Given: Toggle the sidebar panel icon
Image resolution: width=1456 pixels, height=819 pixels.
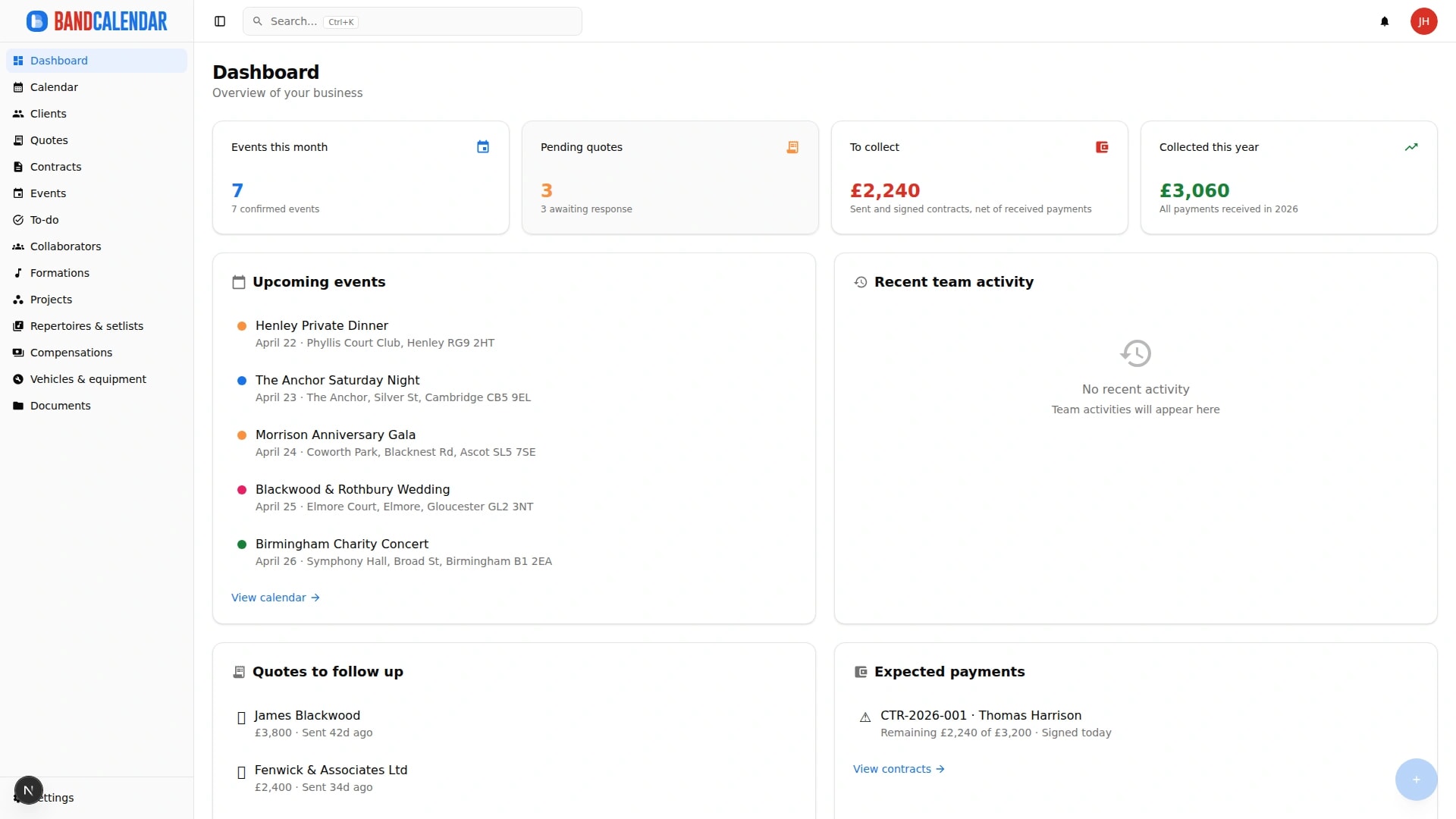Looking at the screenshot, I should pos(220,21).
